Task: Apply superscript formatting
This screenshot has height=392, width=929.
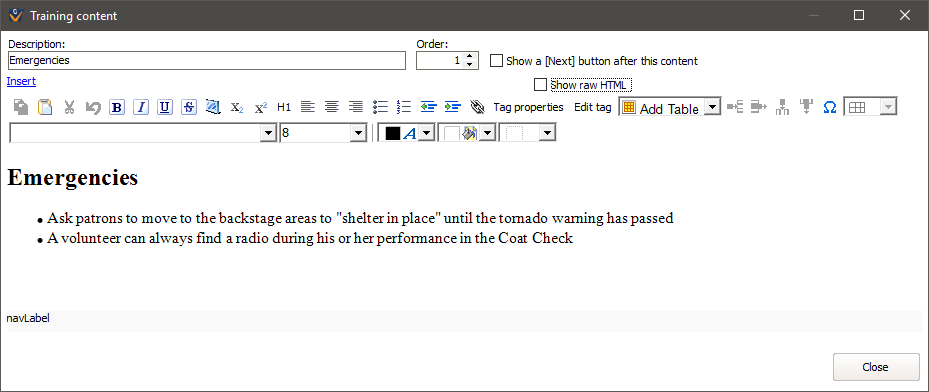Action: pos(261,107)
